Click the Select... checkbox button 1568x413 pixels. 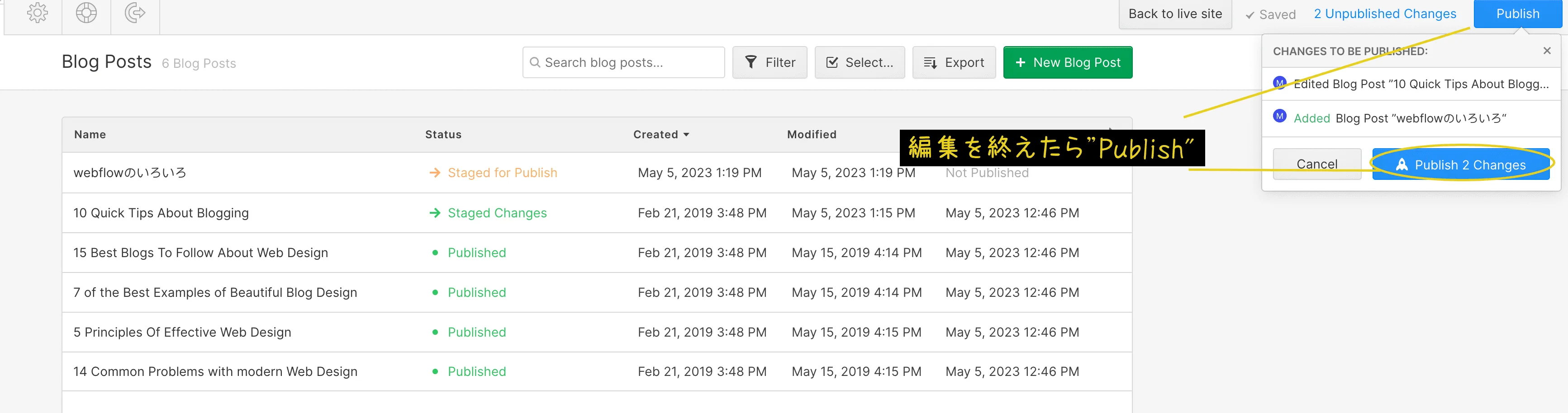pyautogui.click(x=860, y=63)
